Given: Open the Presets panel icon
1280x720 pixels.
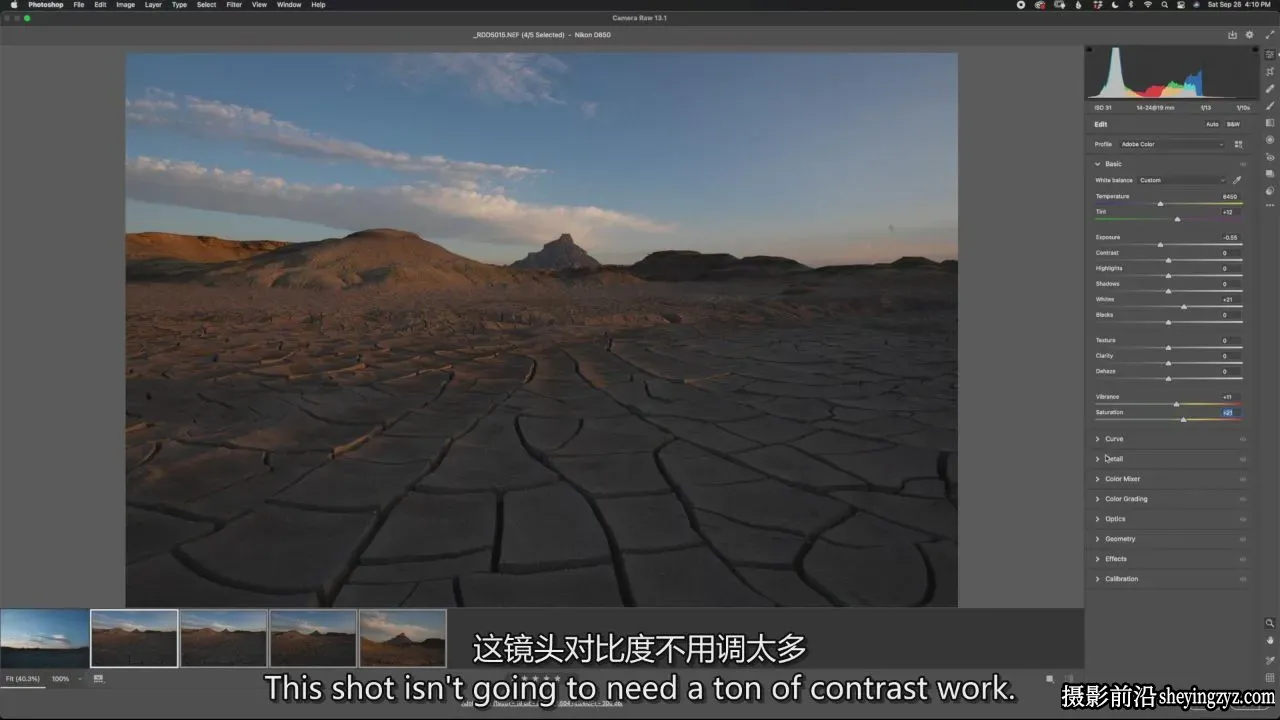Looking at the screenshot, I should [1270, 190].
